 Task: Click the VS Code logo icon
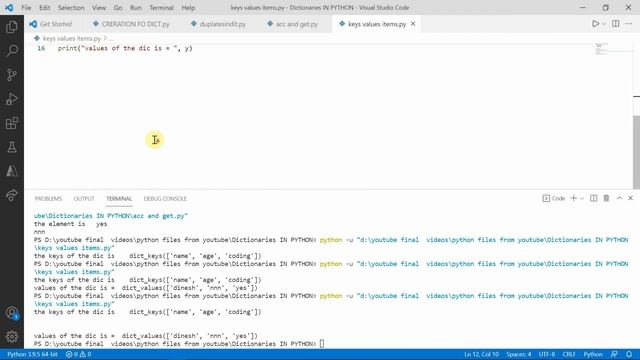pyautogui.click(x=9, y=8)
